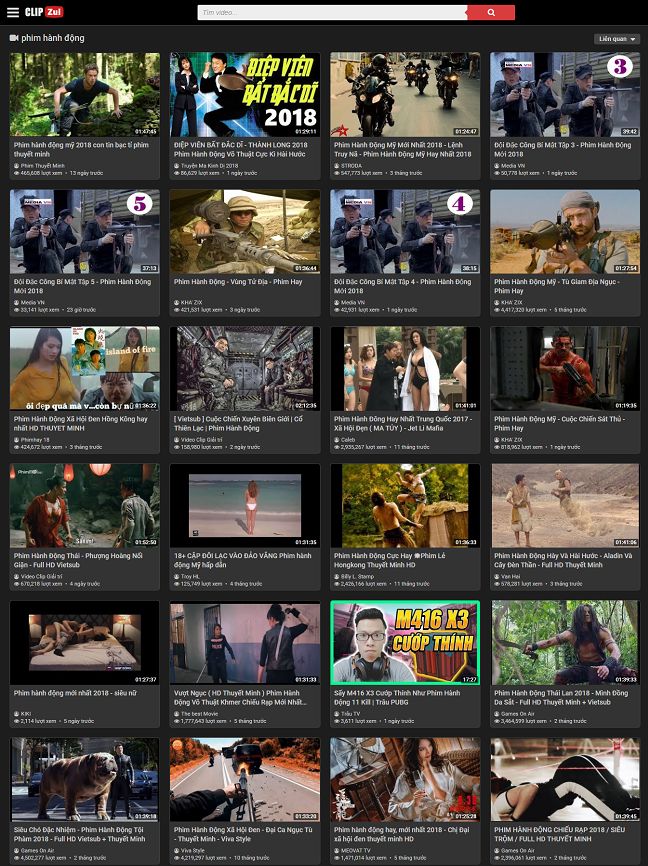Open title 'Jet Li Mafia' Trung Quốc 2017

[403, 424]
